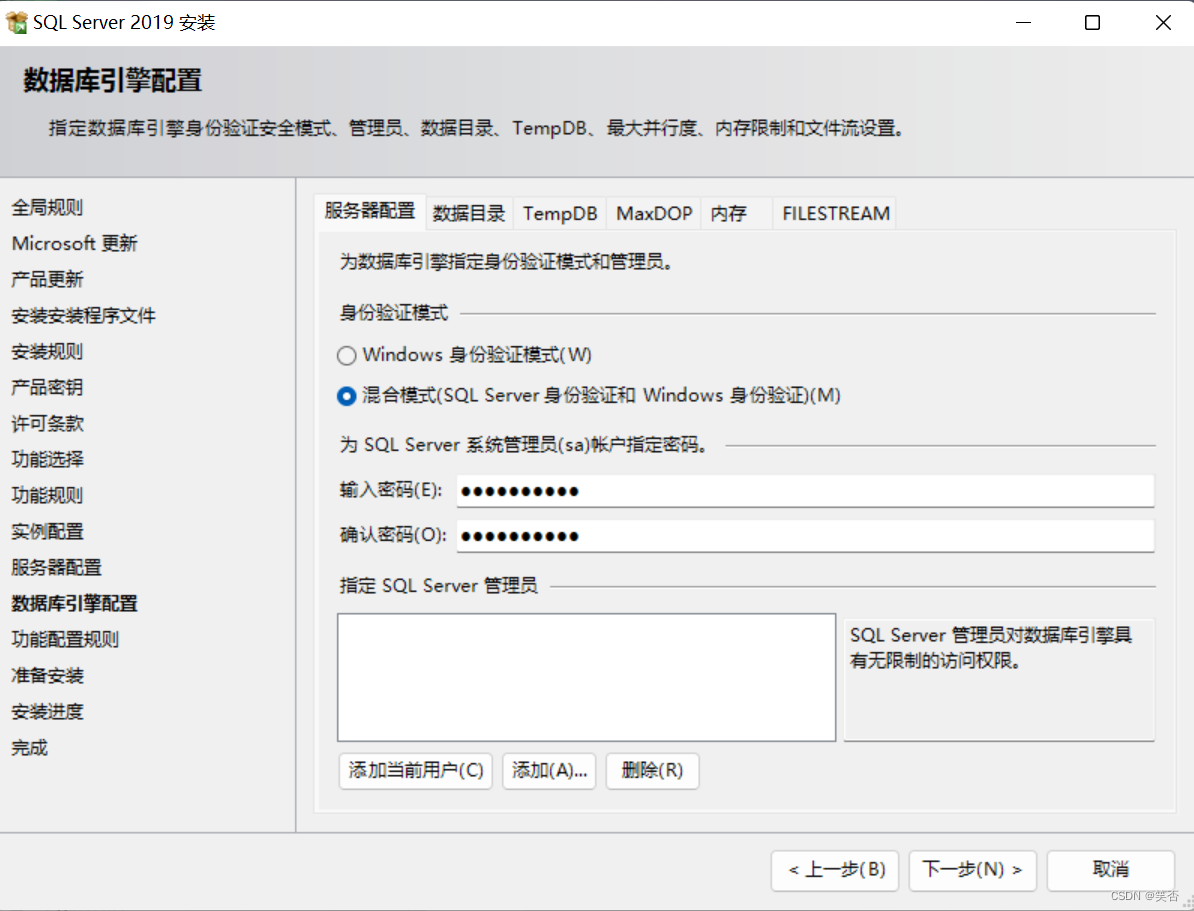Click the 添加(A)... button
Viewport: 1194px width, 911px height.
point(549,771)
